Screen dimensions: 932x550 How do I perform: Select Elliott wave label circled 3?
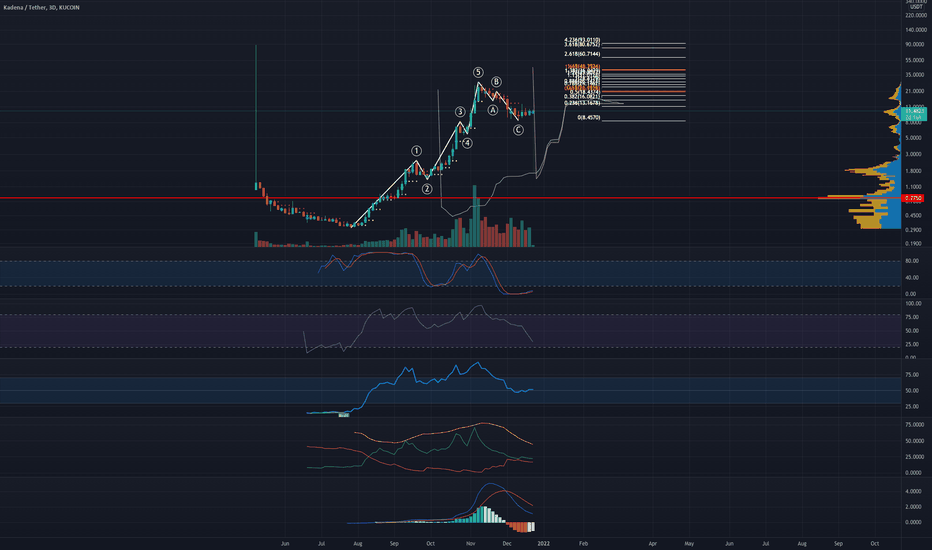(460, 112)
